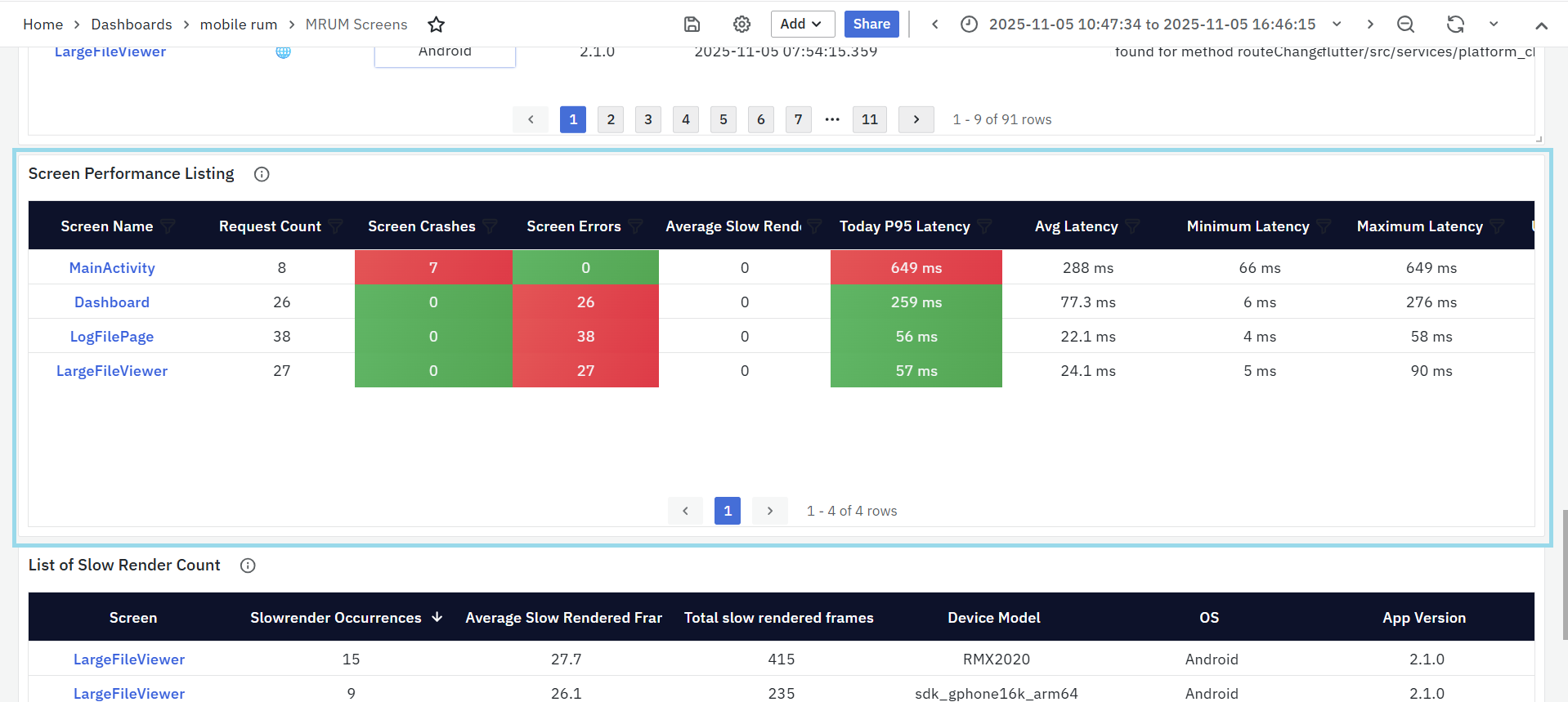Click the refresh dashboard icon
Viewport: 1568px width, 702px height.
point(1455,25)
